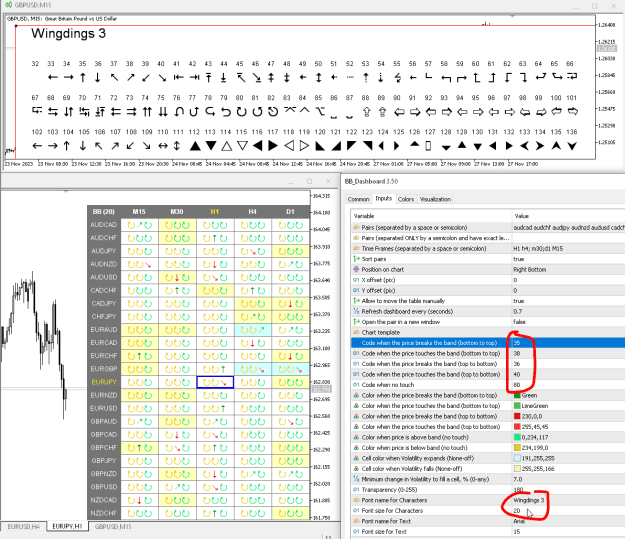Click CADJPY D1 cell with red arrow
The image size is (625, 539).
click(291, 304)
